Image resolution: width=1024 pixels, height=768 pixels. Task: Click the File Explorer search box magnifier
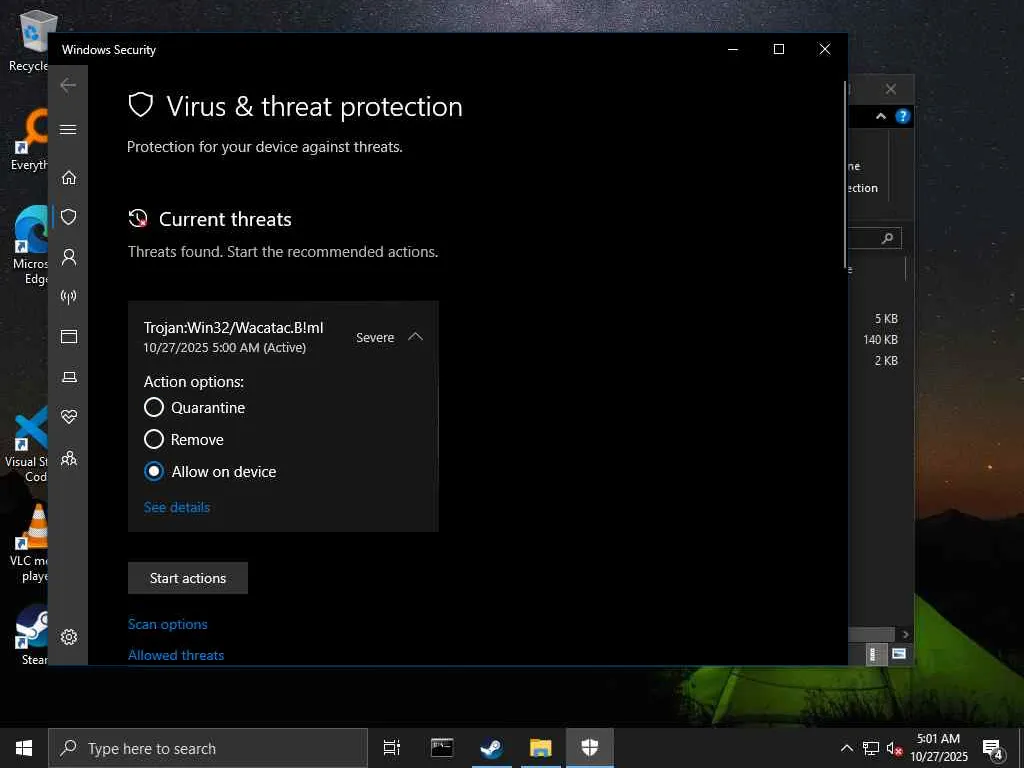887,238
